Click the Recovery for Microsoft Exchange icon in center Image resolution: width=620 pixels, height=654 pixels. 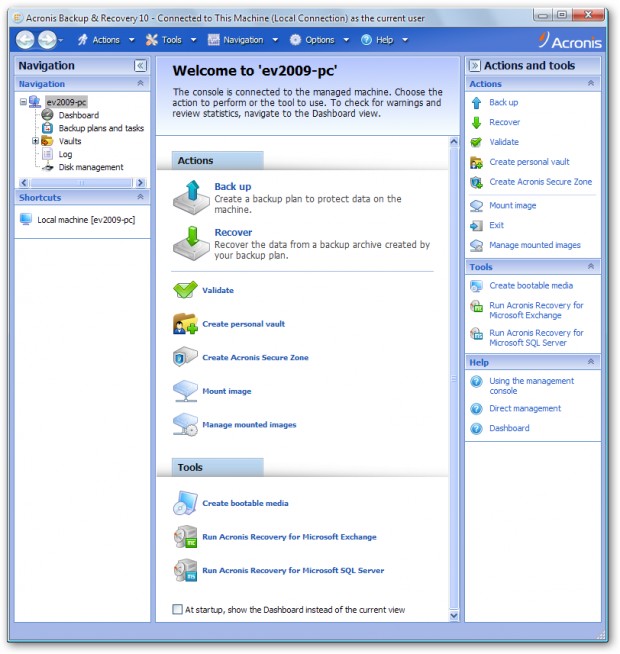pos(185,537)
